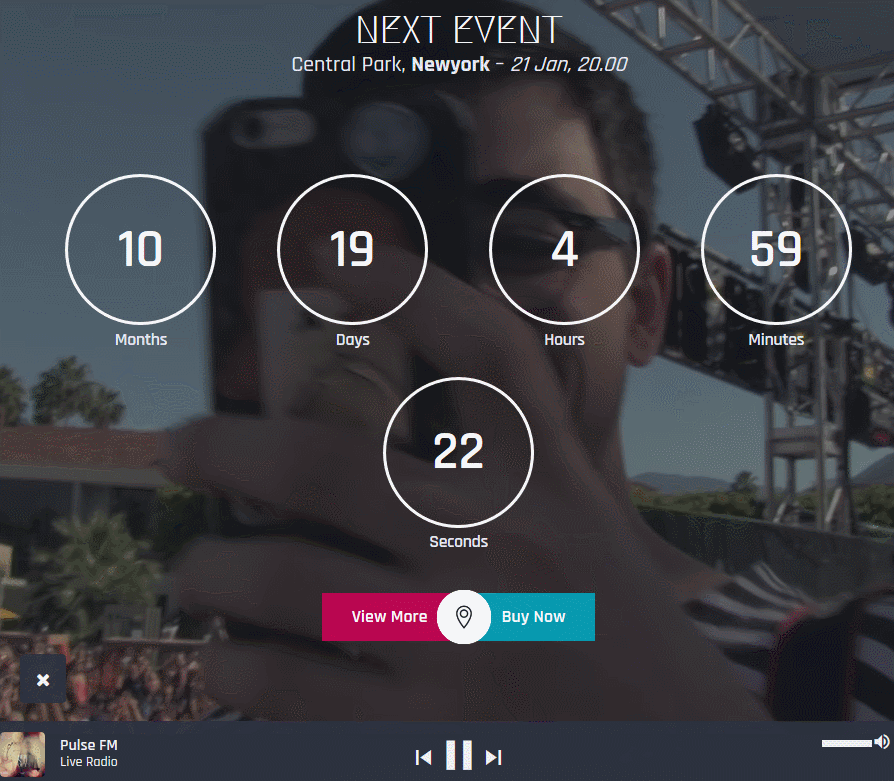
Task: Select the Months countdown circle
Action: 140,249
